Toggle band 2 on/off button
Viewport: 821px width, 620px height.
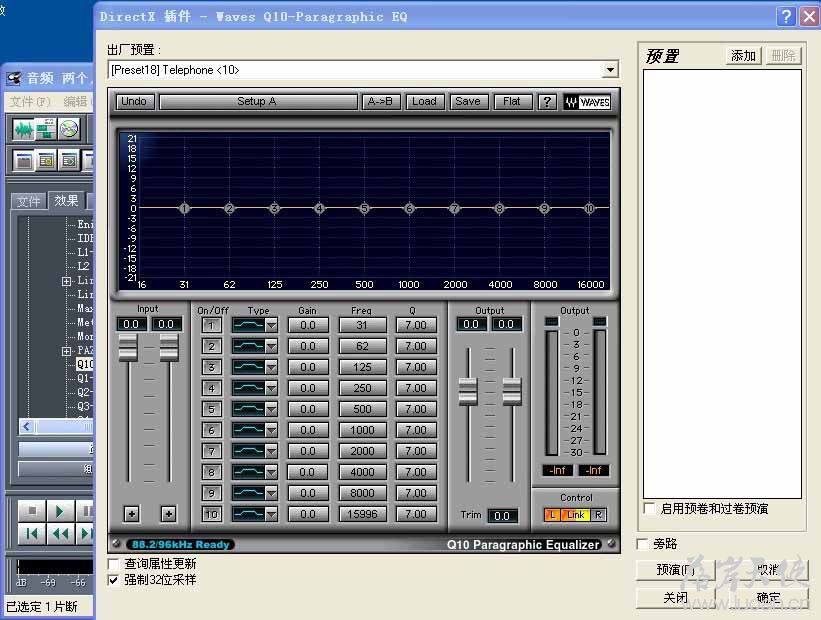point(211,346)
